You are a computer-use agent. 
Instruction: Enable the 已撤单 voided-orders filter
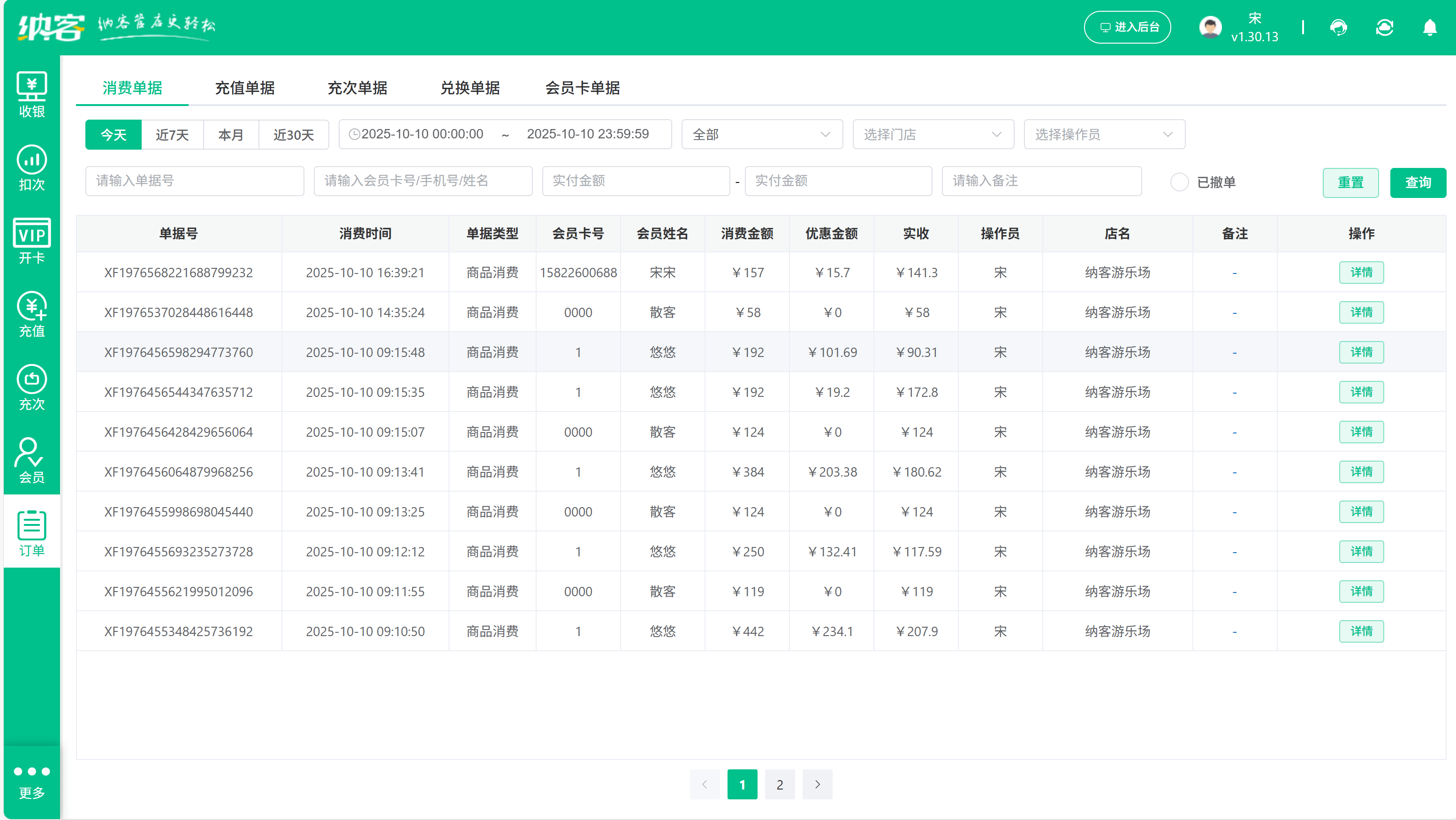pos(1180,182)
